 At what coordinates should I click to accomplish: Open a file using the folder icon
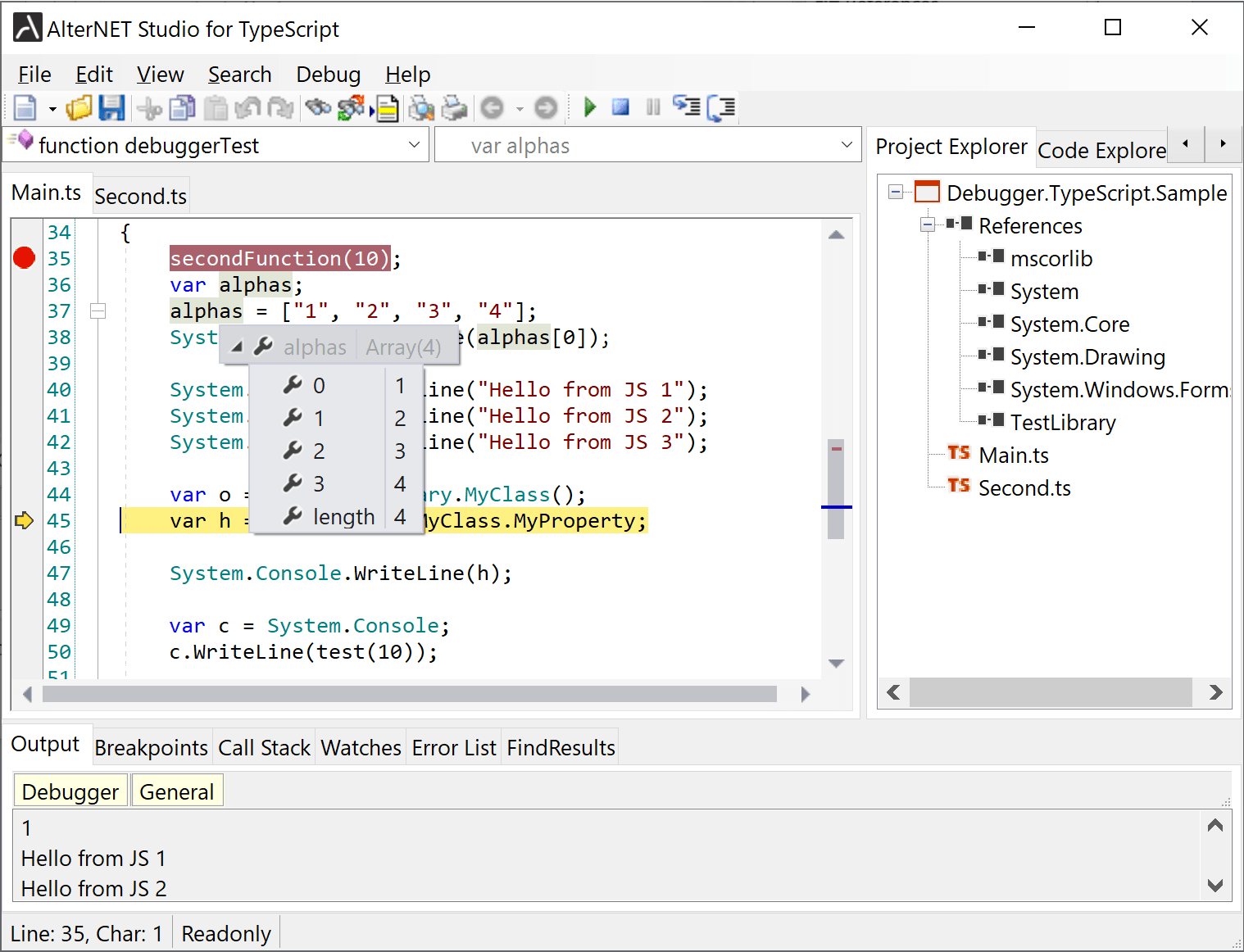coord(79,107)
